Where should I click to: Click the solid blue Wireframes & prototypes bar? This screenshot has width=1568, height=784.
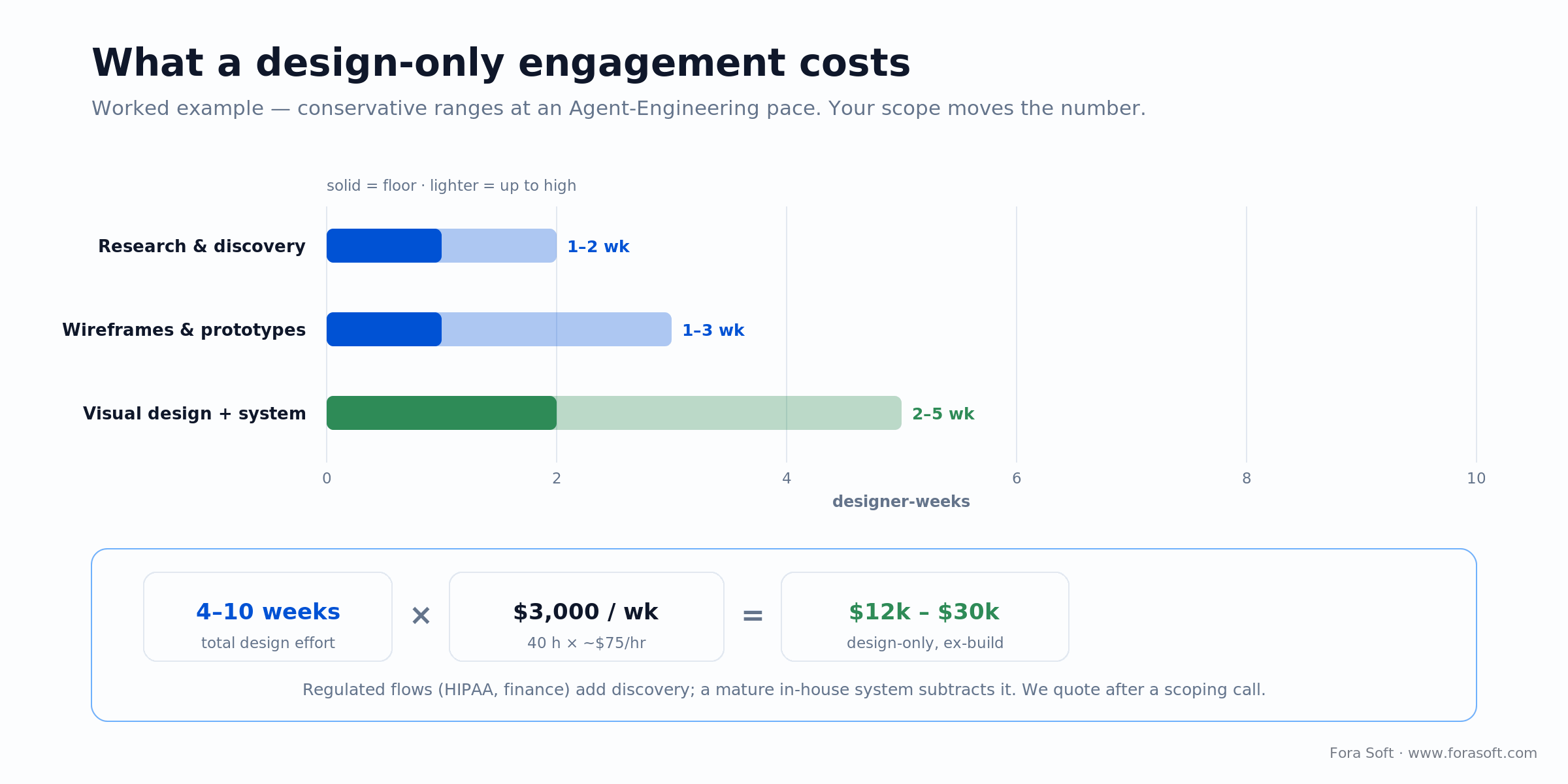(384, 329)
